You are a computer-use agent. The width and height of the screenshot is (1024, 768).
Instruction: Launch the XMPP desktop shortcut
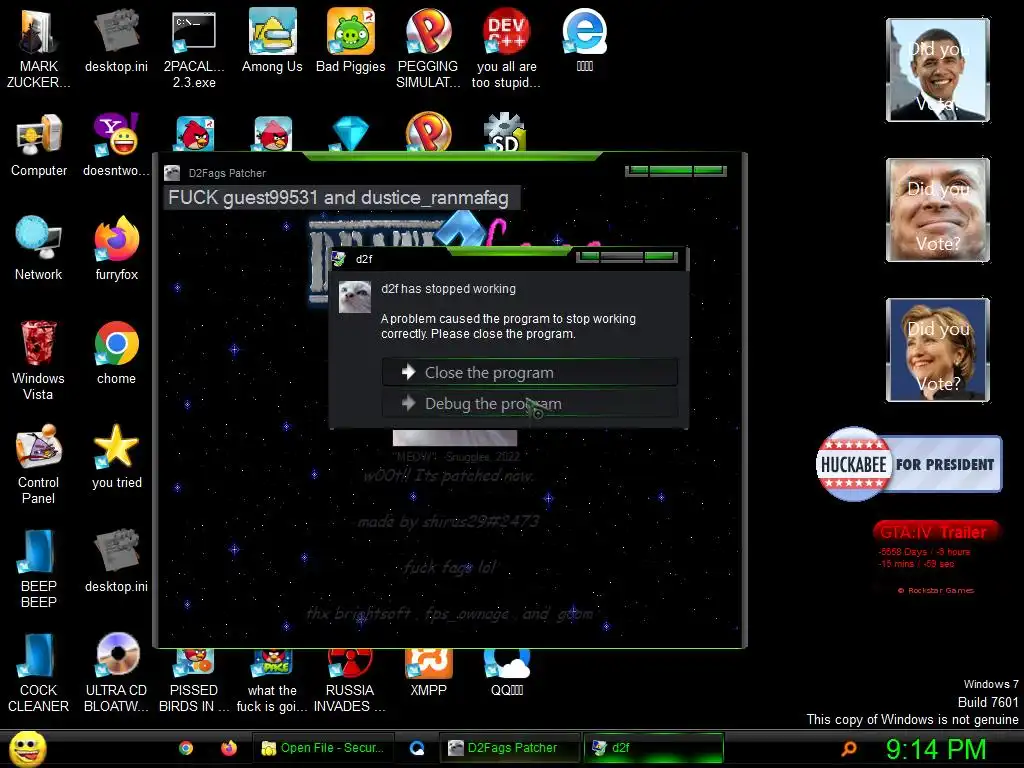pyautogui.click(x=428, y=674)
